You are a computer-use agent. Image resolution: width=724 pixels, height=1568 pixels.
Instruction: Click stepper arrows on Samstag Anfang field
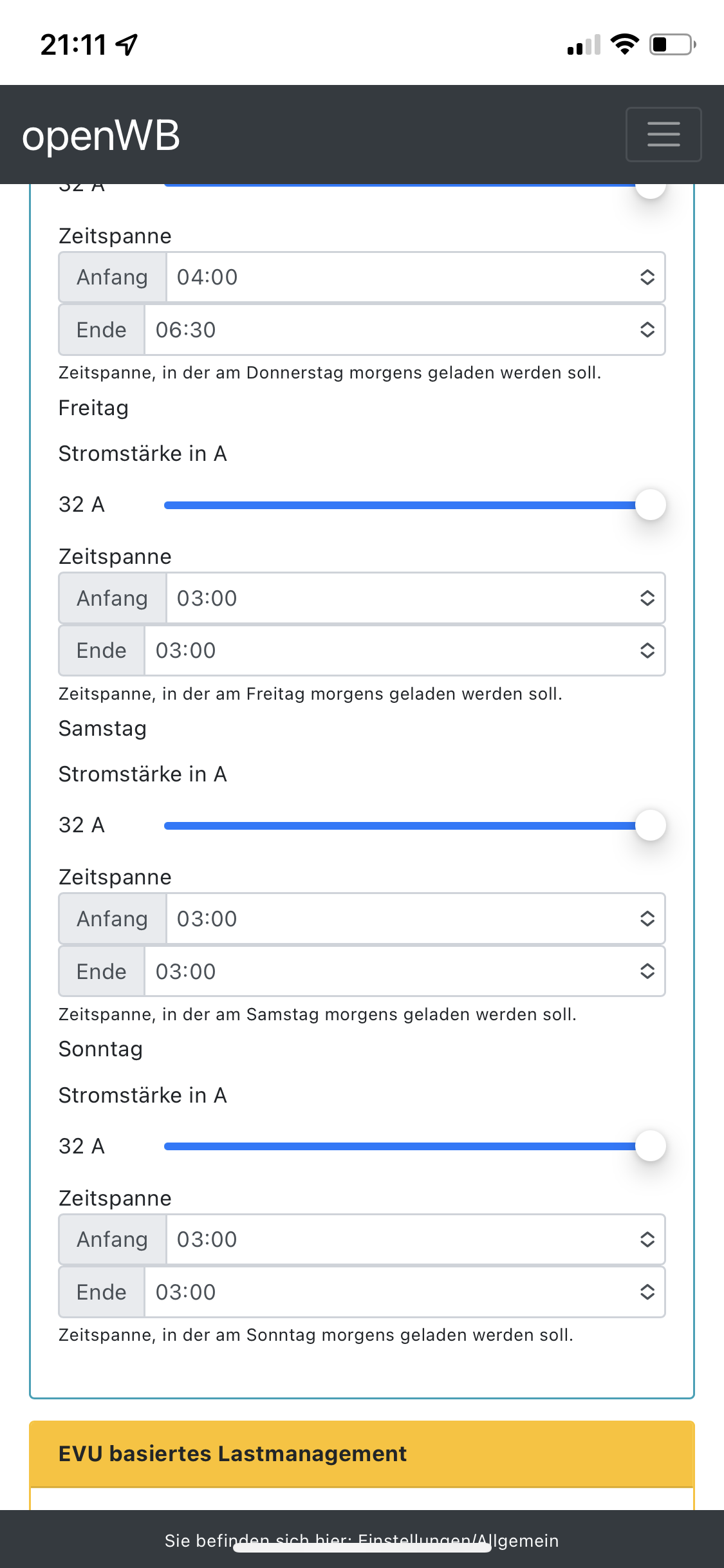coord(647,919)
